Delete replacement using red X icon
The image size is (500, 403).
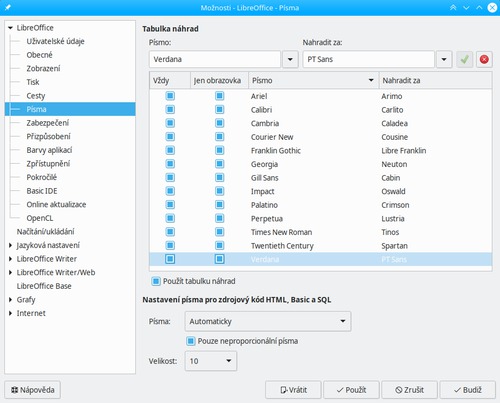[484, 59]
